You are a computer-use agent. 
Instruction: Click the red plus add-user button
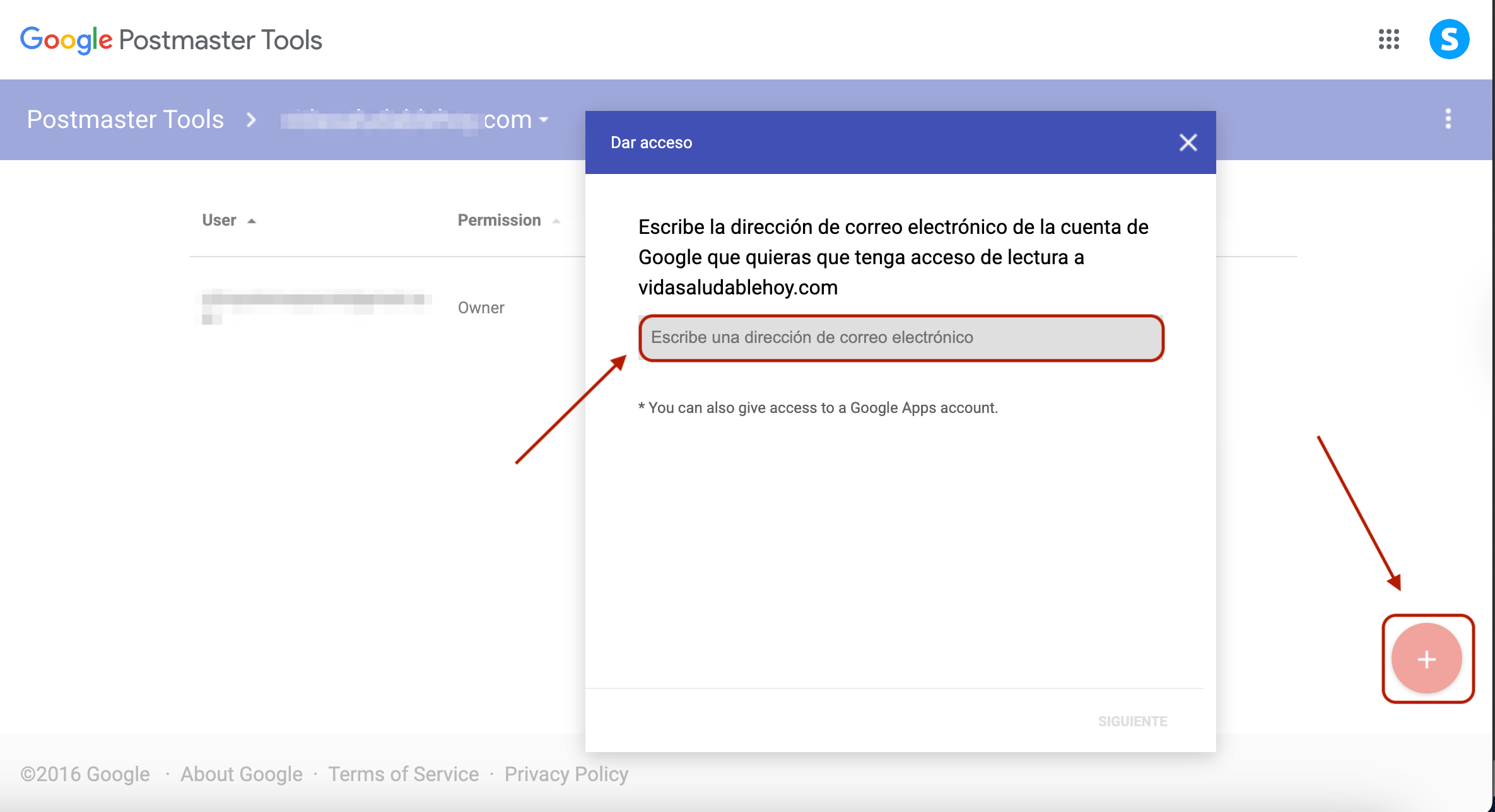coord(1426,659)
